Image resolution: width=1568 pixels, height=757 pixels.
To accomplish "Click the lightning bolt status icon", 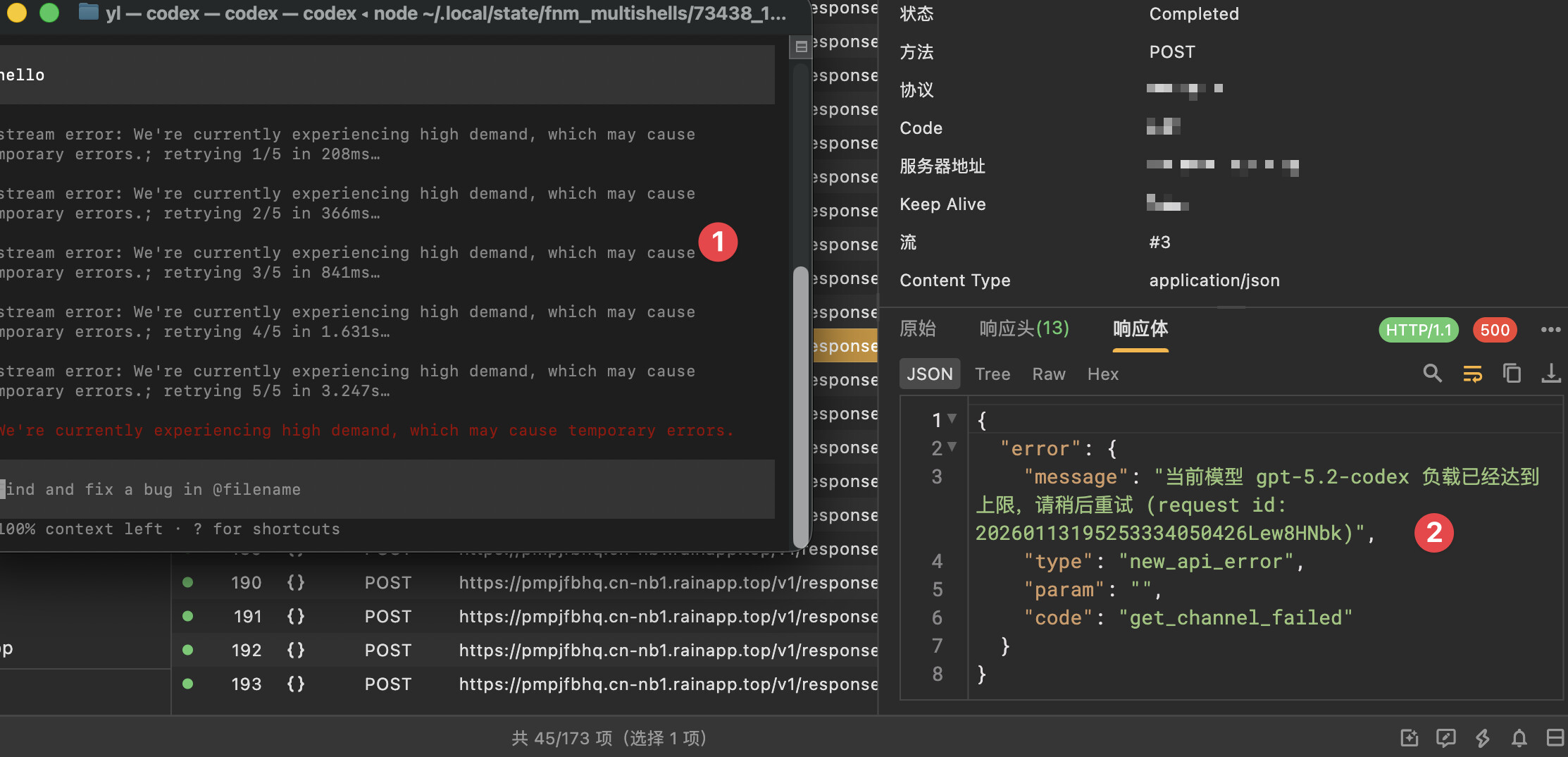I will coord(1483,738).
